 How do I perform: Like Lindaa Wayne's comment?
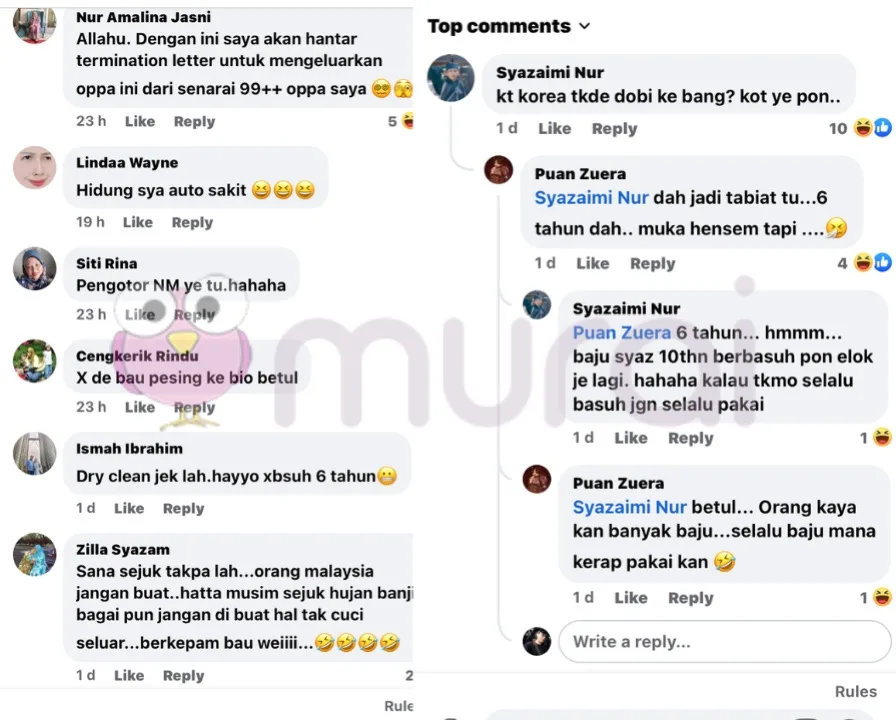tap(138, 222)
